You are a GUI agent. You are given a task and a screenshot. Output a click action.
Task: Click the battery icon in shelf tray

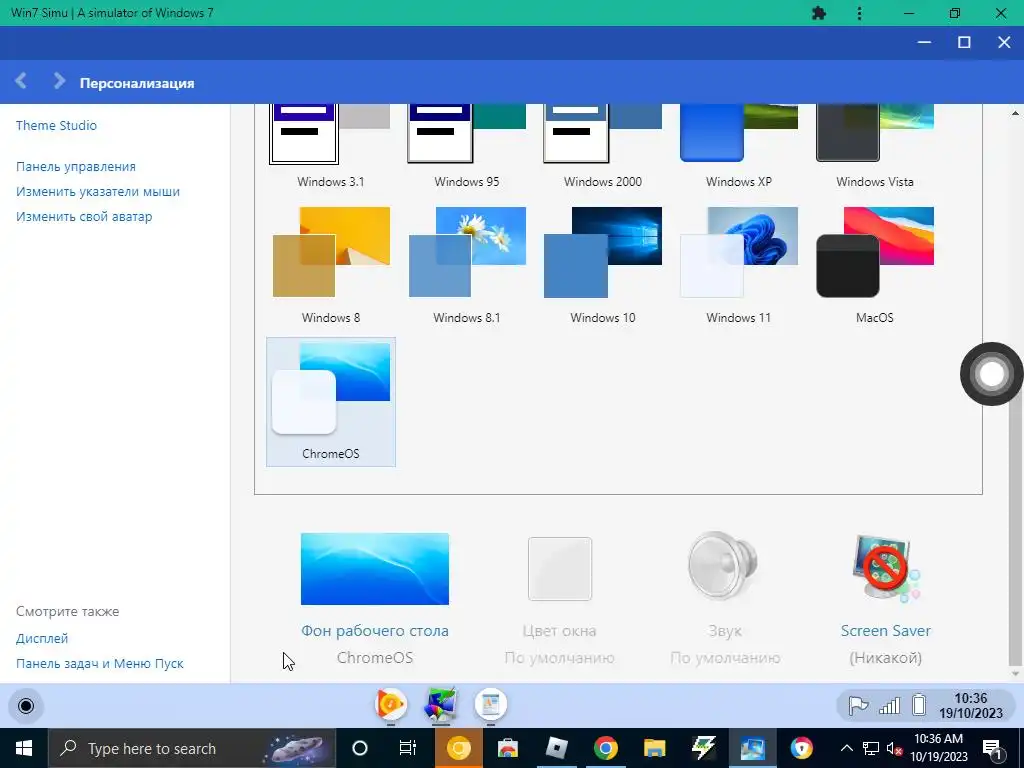[919, 705]
